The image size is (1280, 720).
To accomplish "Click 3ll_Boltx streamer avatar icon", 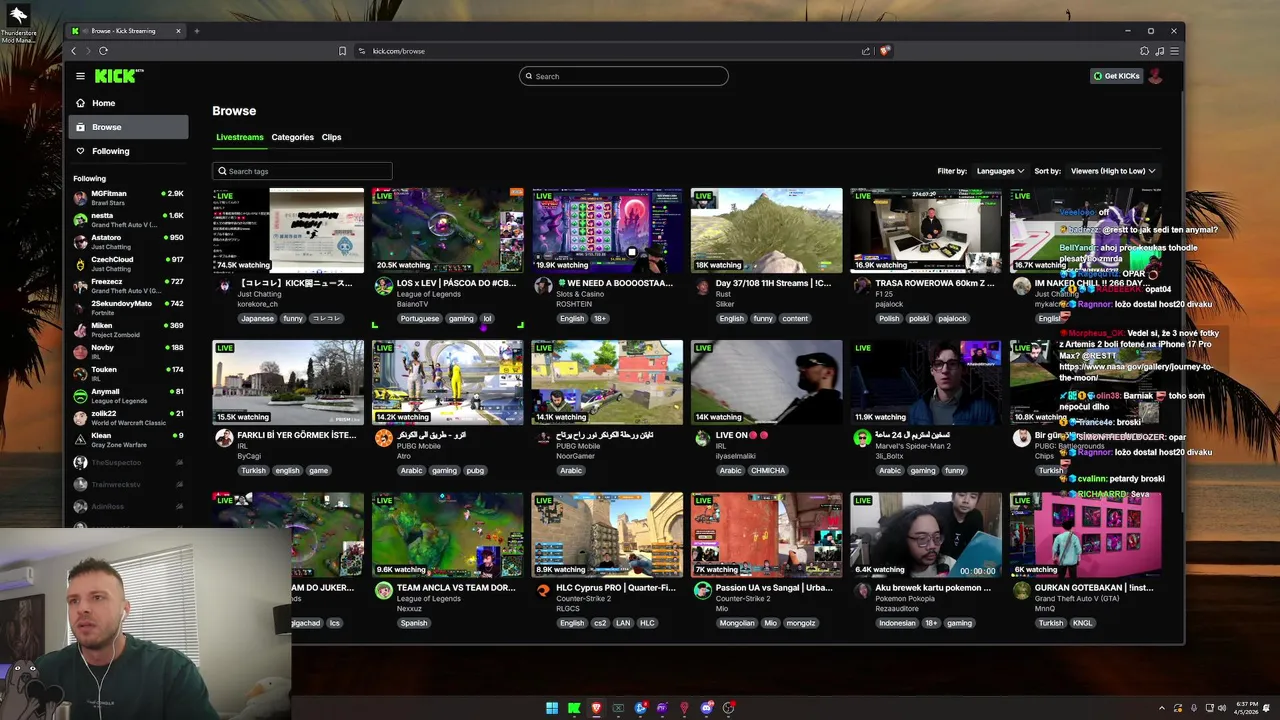I will click(862, 438).
